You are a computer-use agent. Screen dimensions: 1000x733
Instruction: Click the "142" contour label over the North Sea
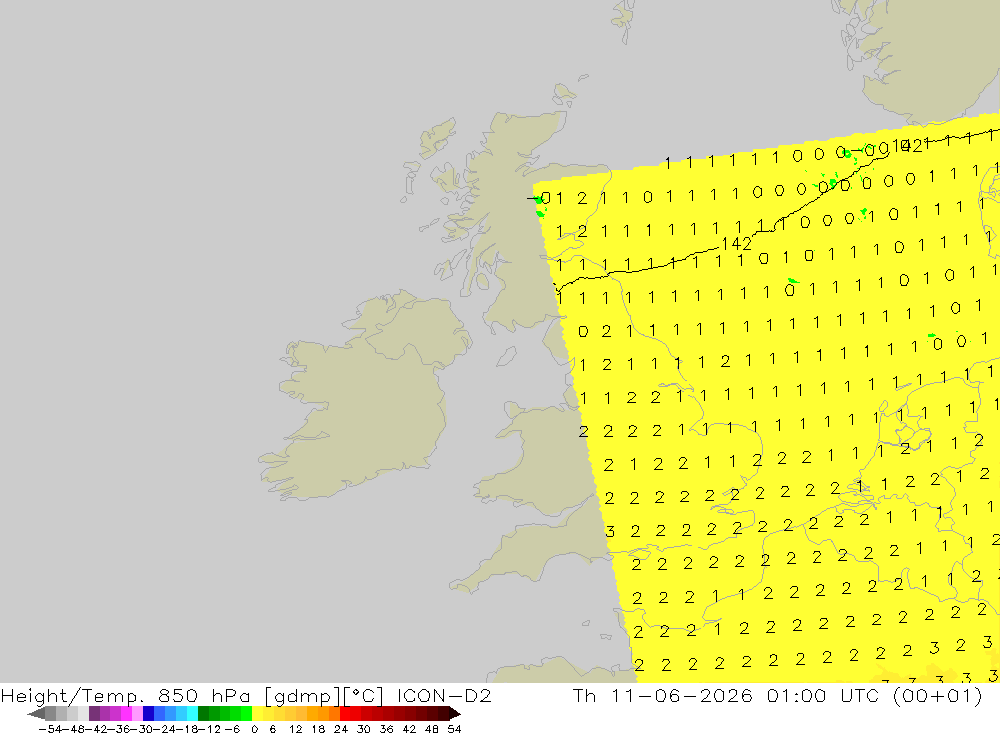737,244
